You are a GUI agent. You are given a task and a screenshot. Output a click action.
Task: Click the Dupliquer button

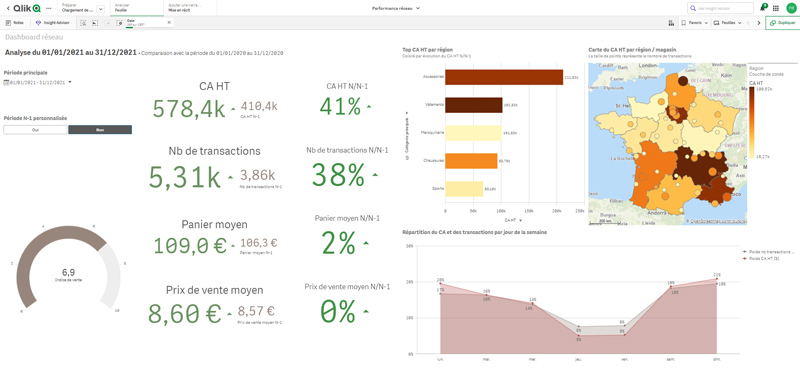pos(782,23)
